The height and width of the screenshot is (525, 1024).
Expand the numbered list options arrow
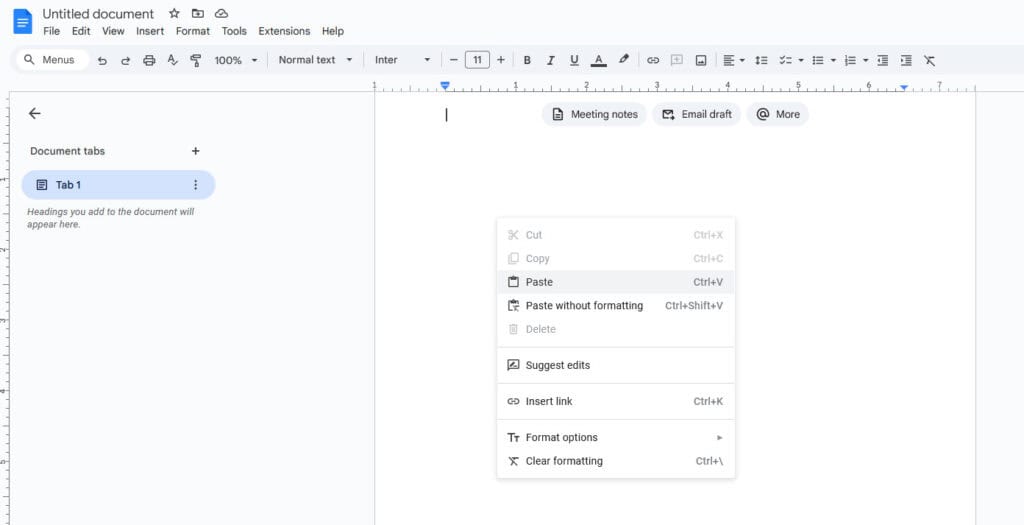pos(865,60)
